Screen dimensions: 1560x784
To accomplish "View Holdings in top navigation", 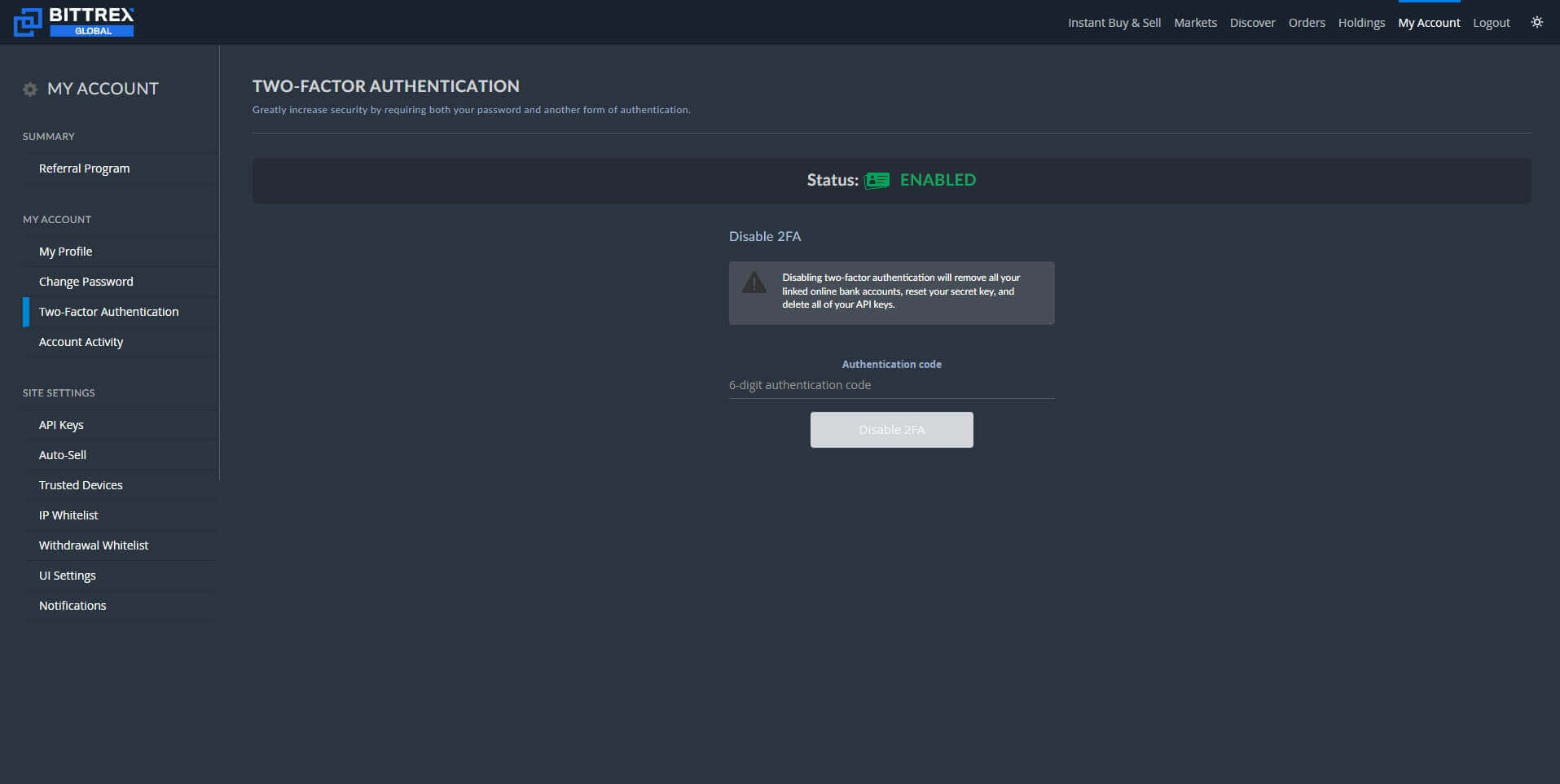I will click(1361, 23).
